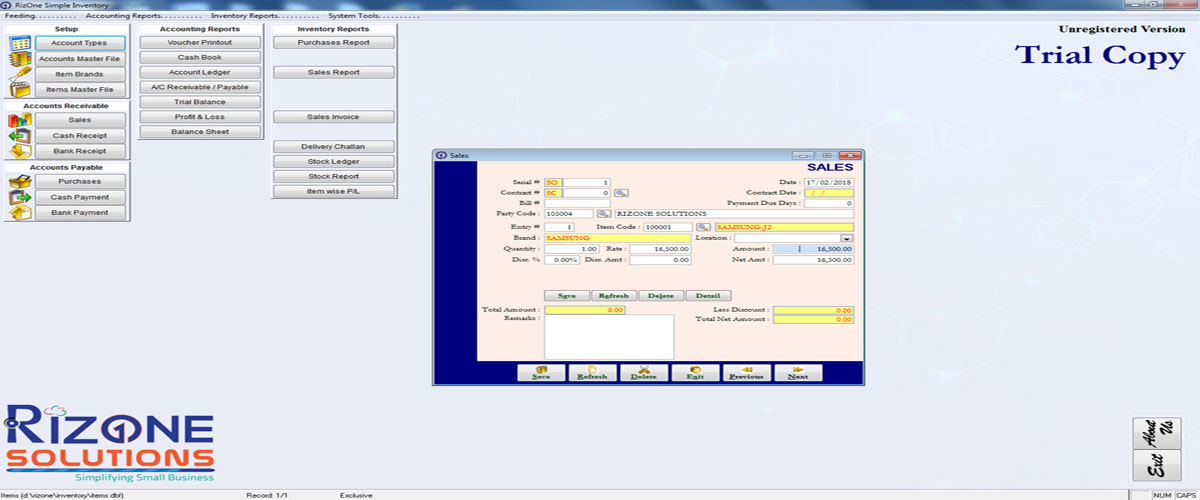1200x500 pixels.
Task: Open Item Brands setup
Action: 80,74
